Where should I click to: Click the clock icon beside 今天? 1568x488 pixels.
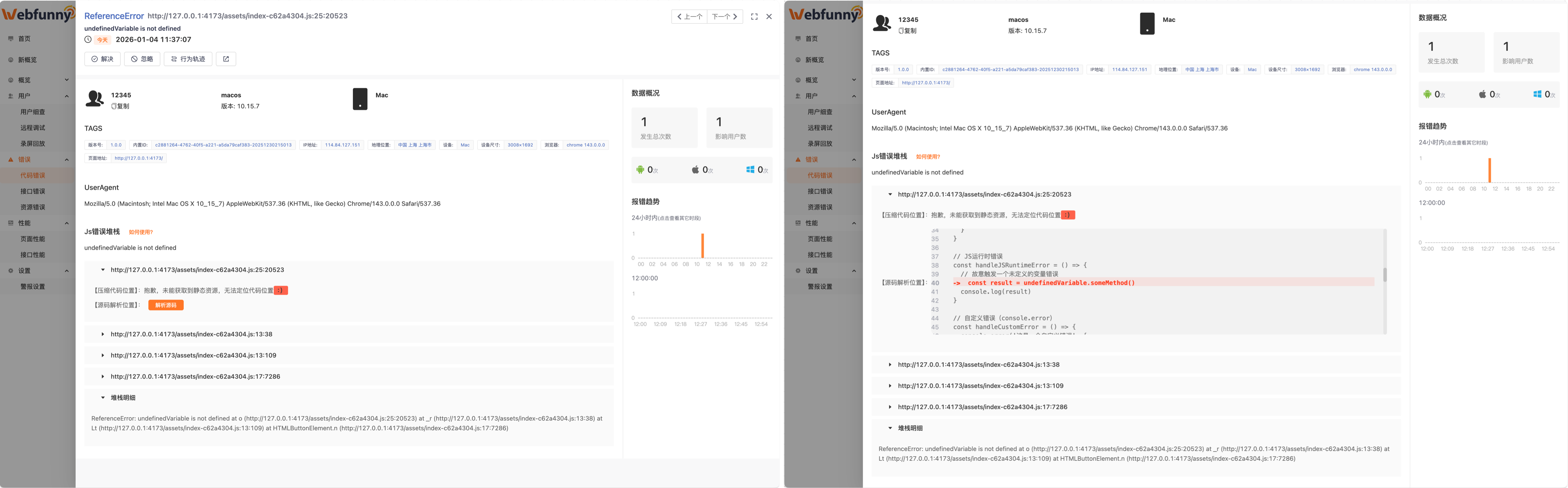click(88, 39)
